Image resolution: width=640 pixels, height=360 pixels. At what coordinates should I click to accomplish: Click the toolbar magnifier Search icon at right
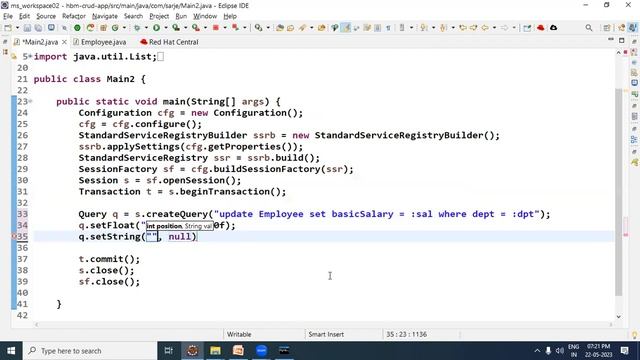tap(589, 28)
